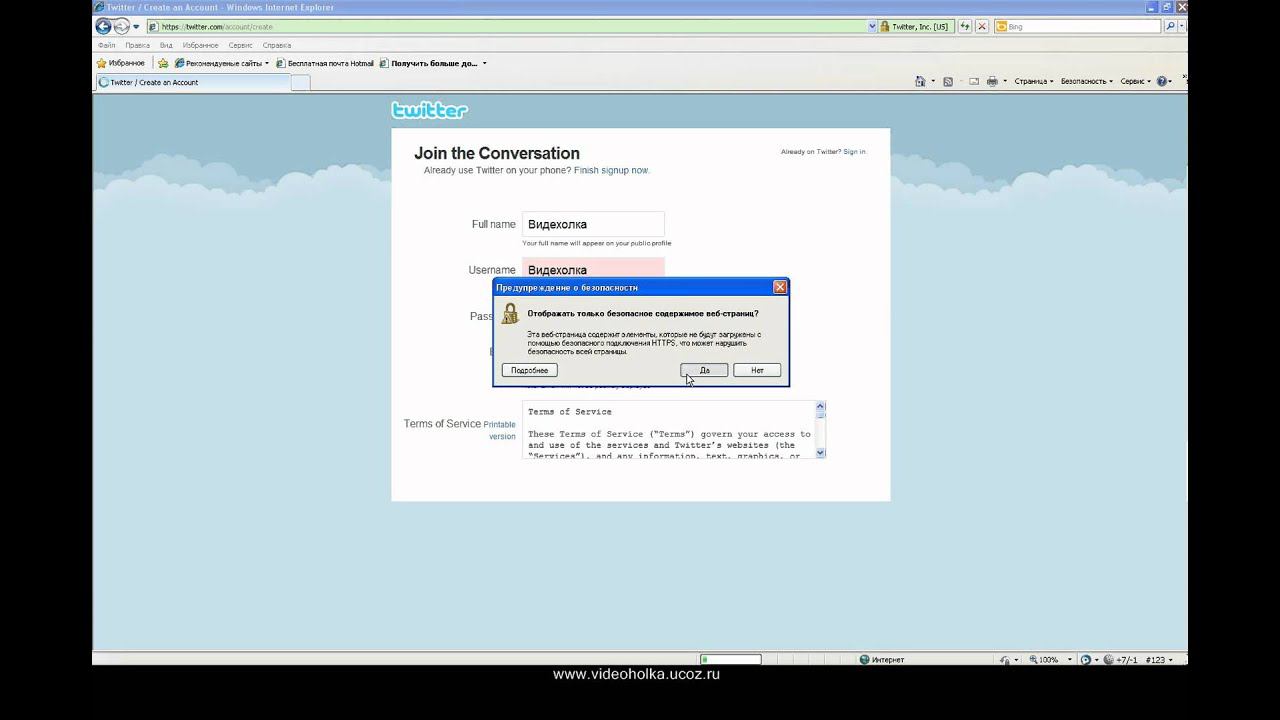Click the Username input field
This screenshot has height=720, width=1280.
pyautogui.click(x=593, y=269)
